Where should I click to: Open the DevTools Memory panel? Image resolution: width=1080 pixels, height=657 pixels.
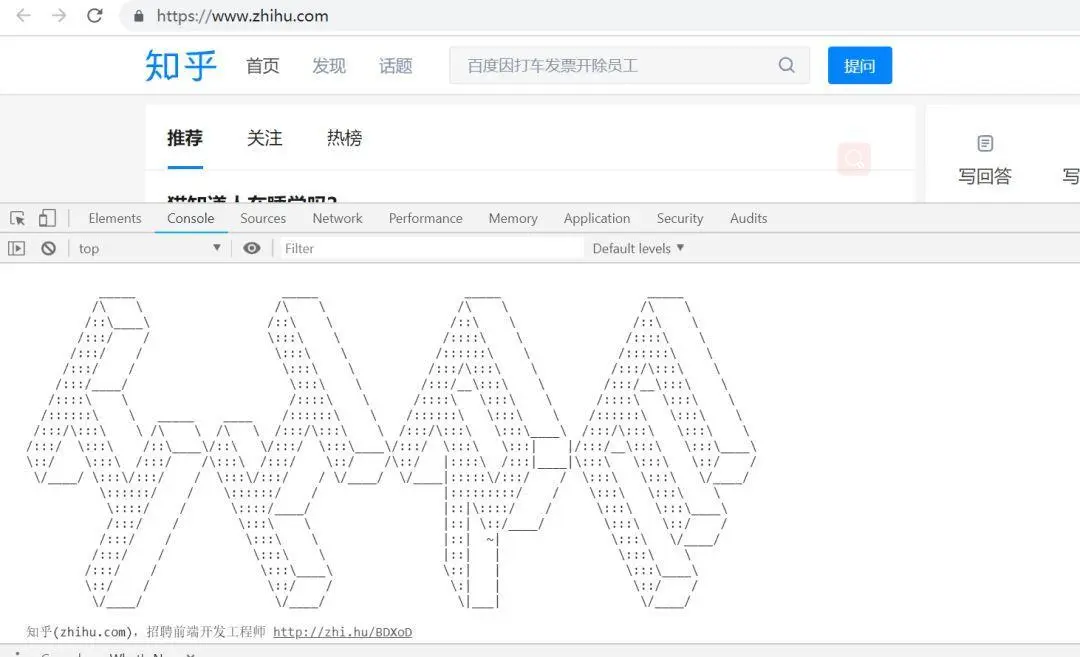point(513,218)
